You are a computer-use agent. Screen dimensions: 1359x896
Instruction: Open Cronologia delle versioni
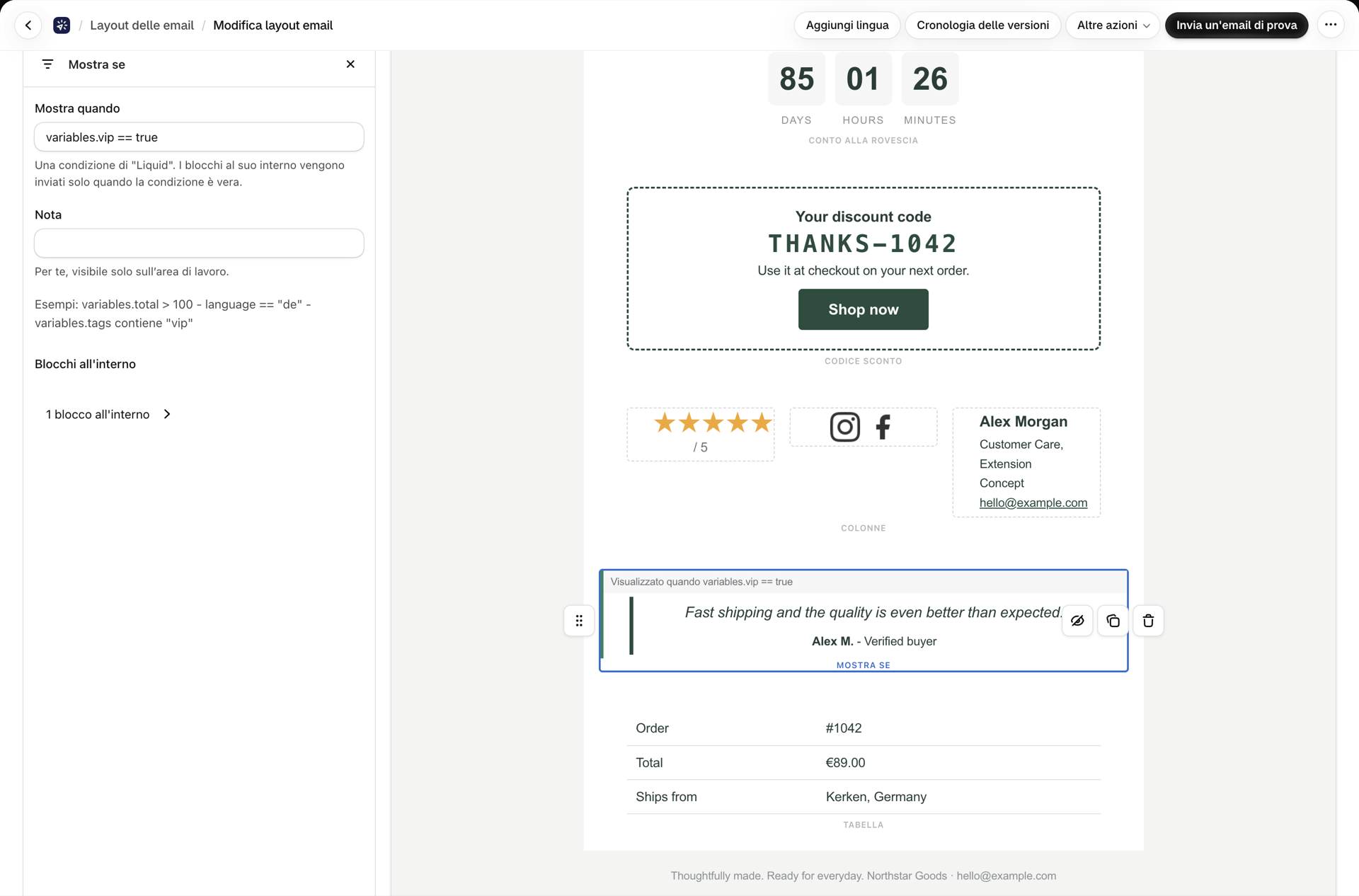[982, 25]
